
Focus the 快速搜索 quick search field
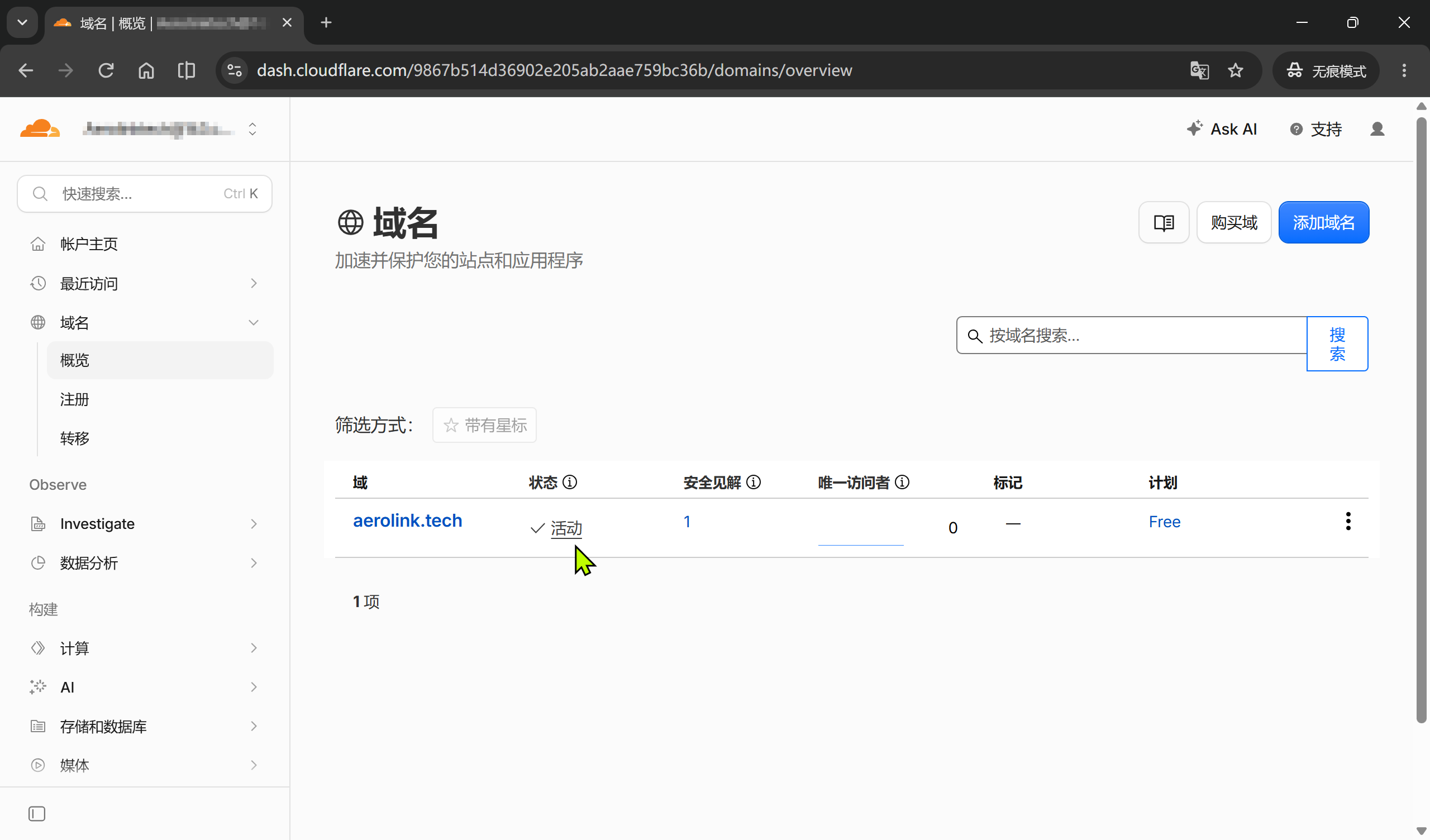pyautogui.click(x=145, y=194)
